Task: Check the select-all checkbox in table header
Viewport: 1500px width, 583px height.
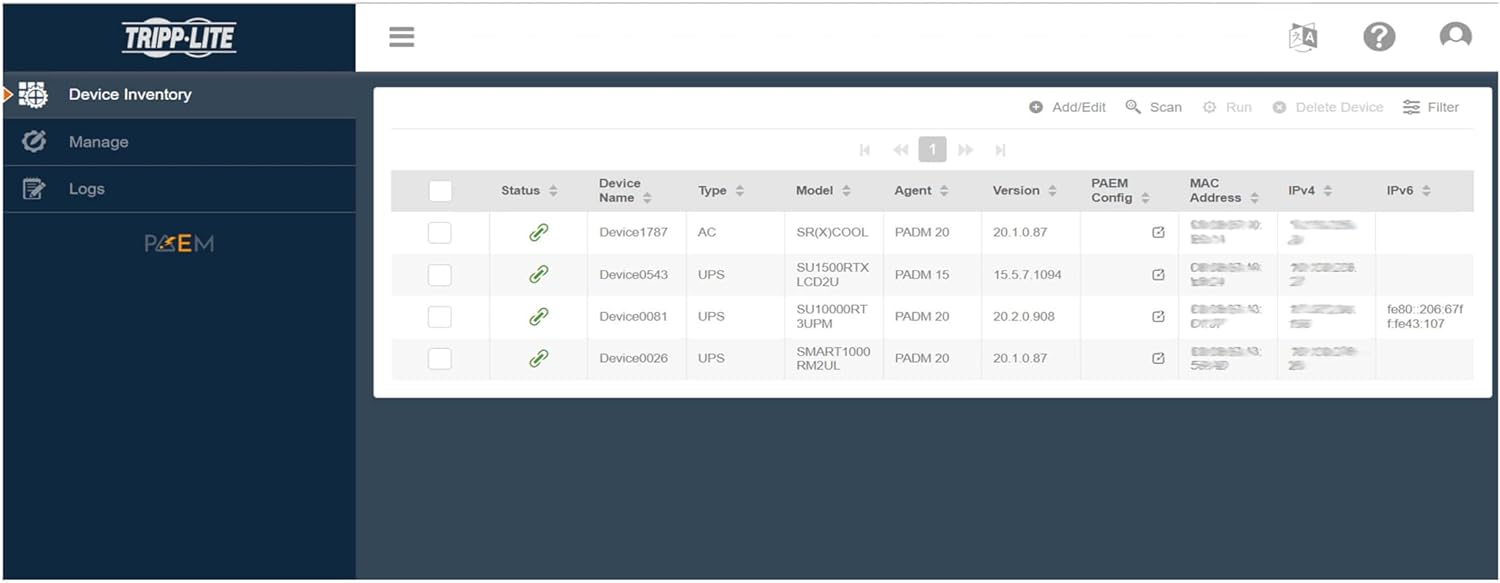Action: pos(440,191)
